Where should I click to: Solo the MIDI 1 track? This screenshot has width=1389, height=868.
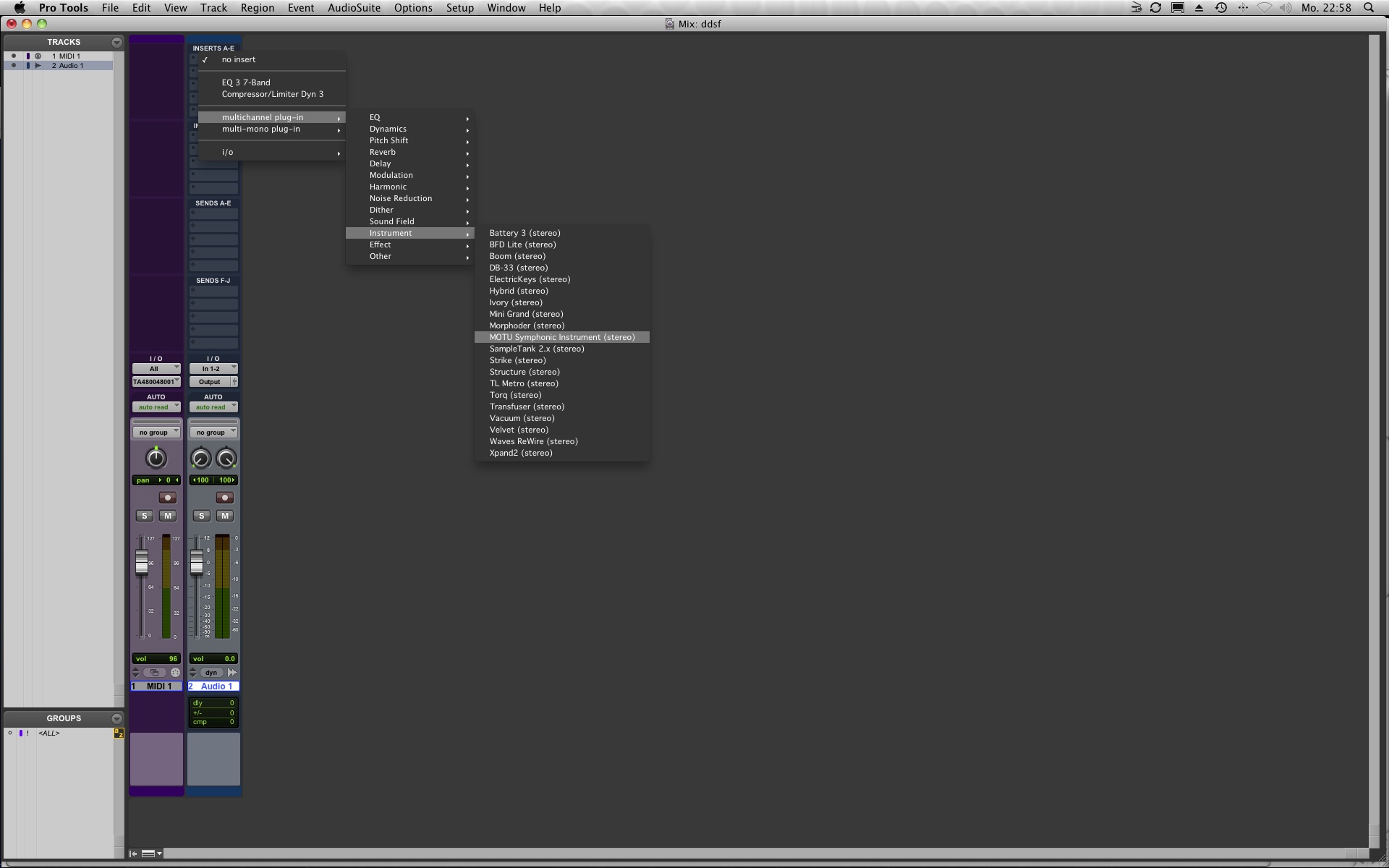(144, 516)
